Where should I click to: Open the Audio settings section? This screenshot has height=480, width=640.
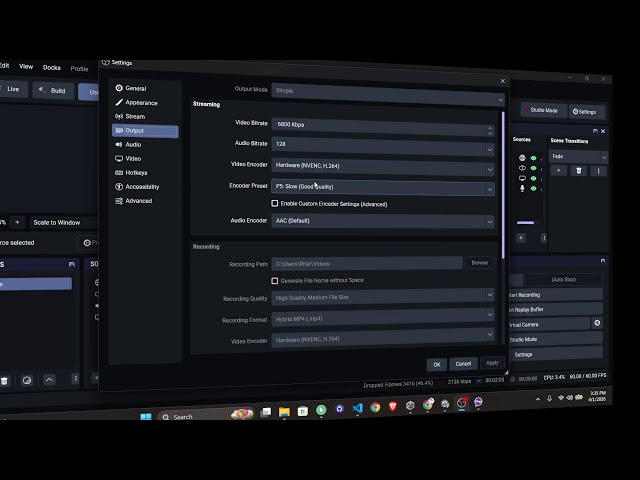[128, 144]
